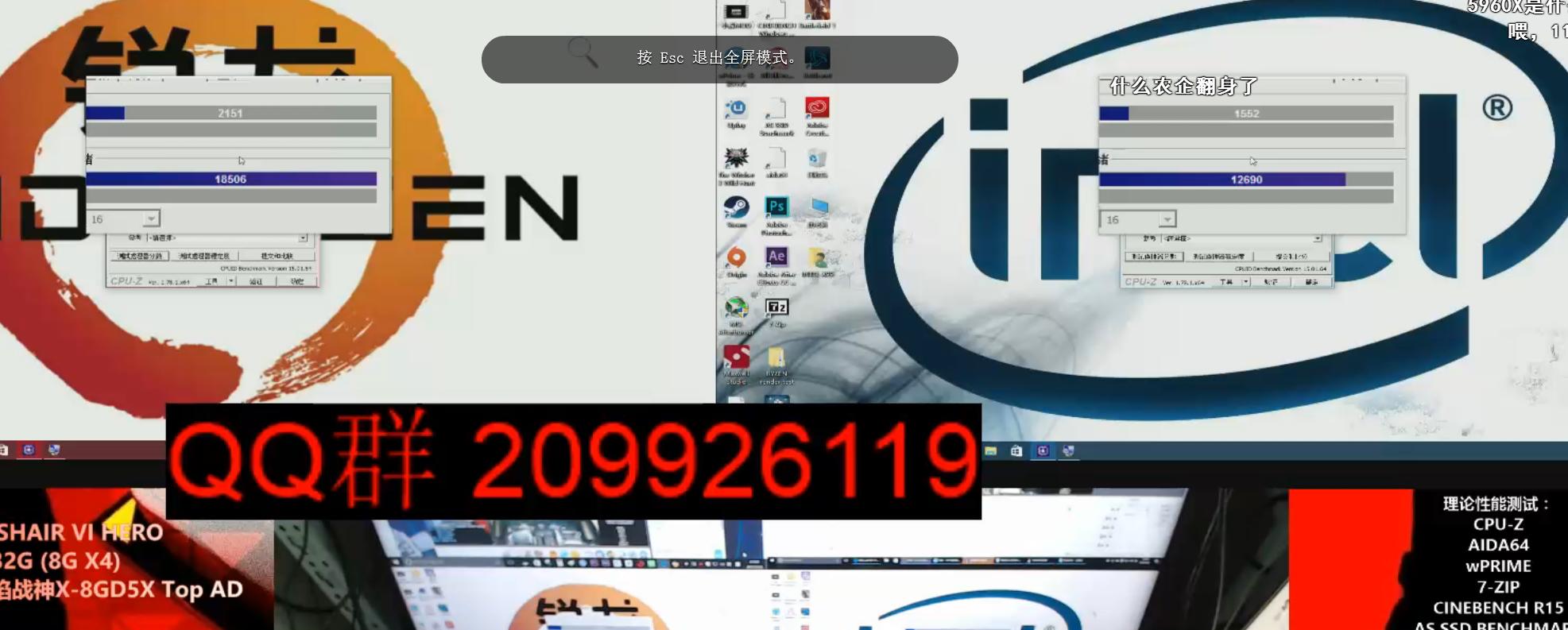Click the Validate button in AMD CPU-Z
Image resolution: width=1568 pixels, height=630 pixels.
coord(256,281)
